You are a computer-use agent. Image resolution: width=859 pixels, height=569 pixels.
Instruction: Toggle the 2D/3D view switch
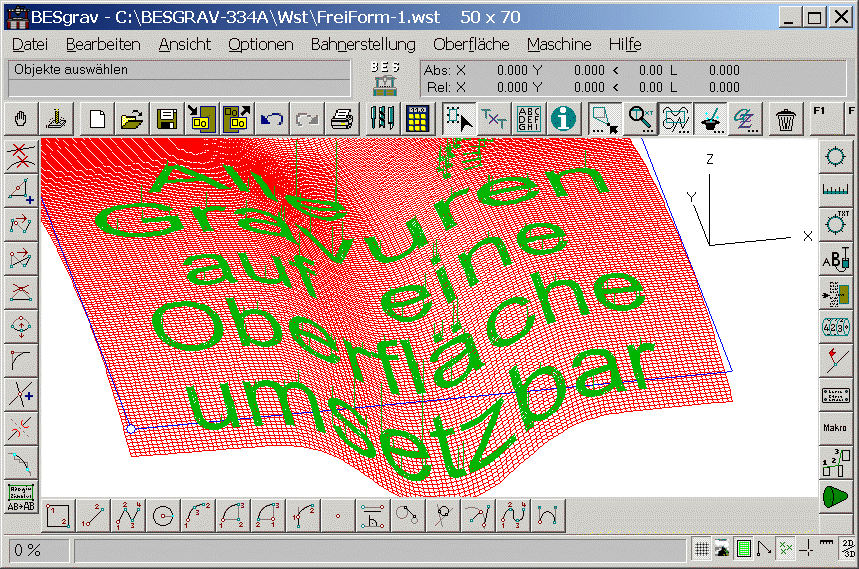tap(848, 547)
